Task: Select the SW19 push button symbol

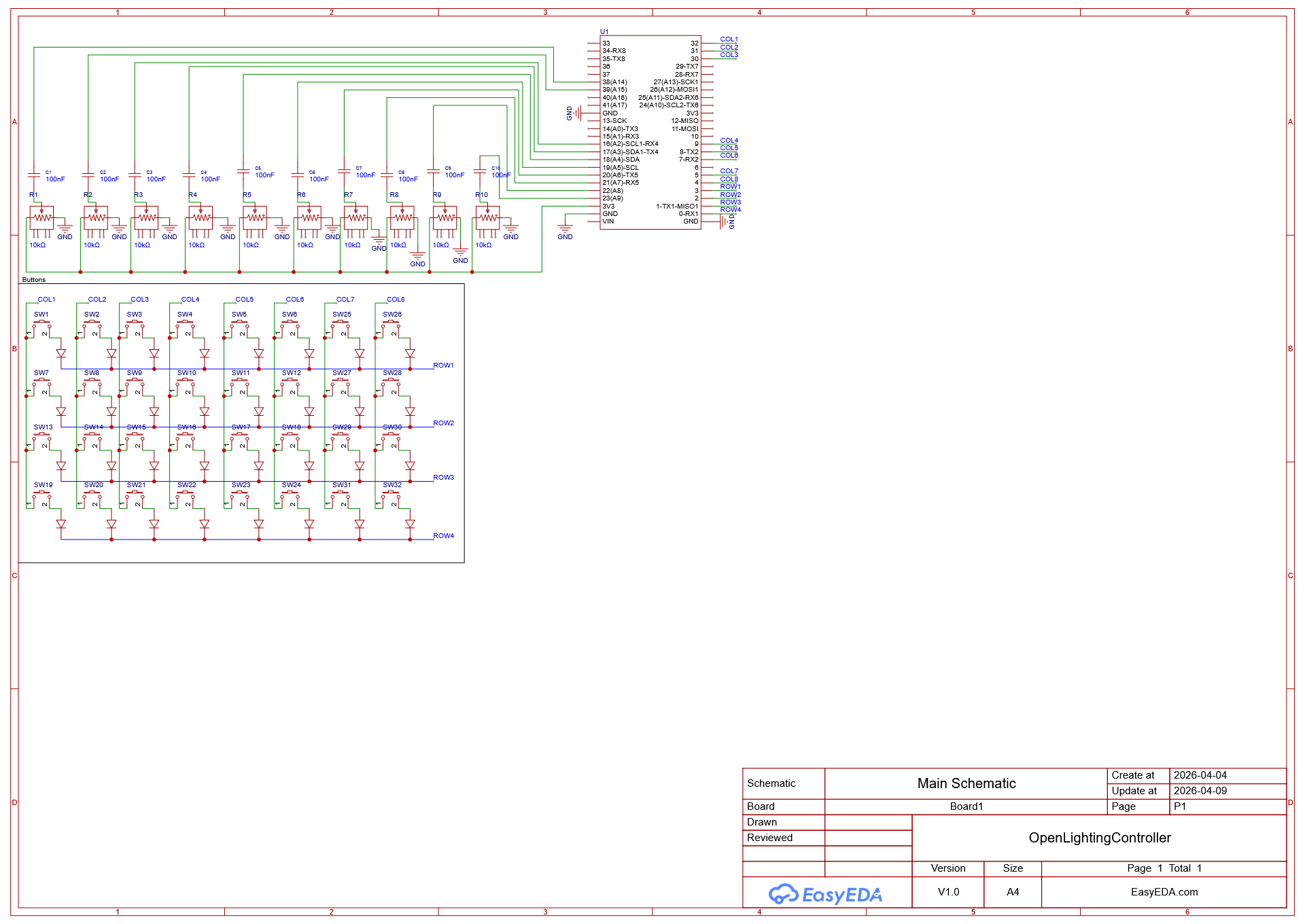Action: pos(41,500)
